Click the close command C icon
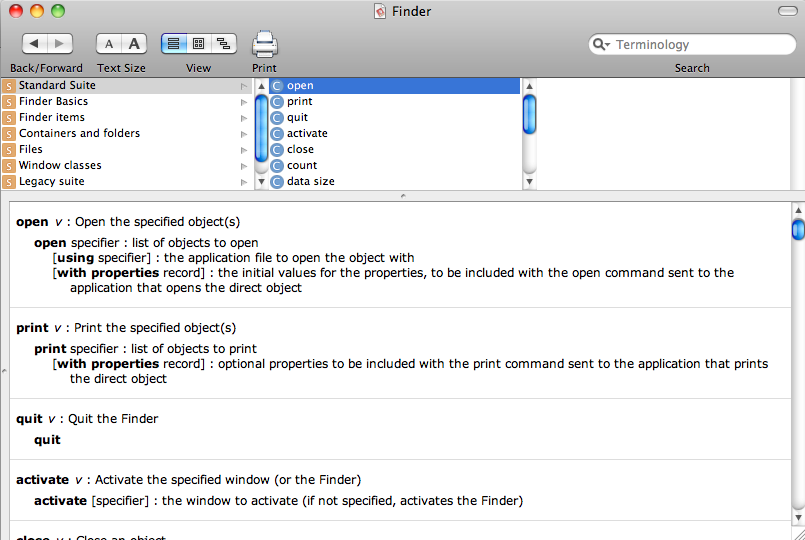 [x=277, y=150]
